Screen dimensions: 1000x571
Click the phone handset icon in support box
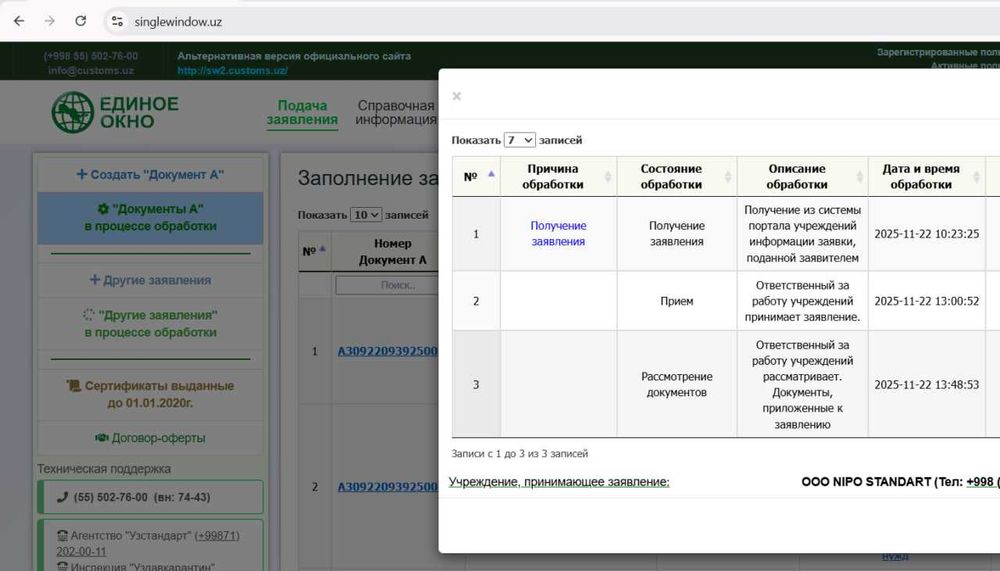coord(62,497)
